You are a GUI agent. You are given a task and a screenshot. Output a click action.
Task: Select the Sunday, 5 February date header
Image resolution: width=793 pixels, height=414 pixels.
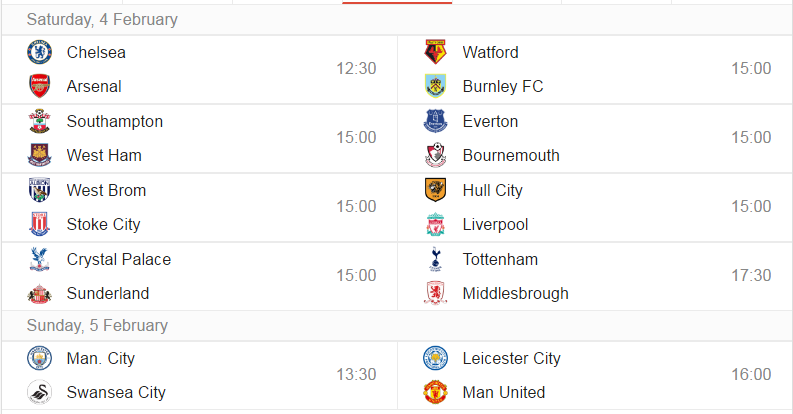(x=97, y=326)
